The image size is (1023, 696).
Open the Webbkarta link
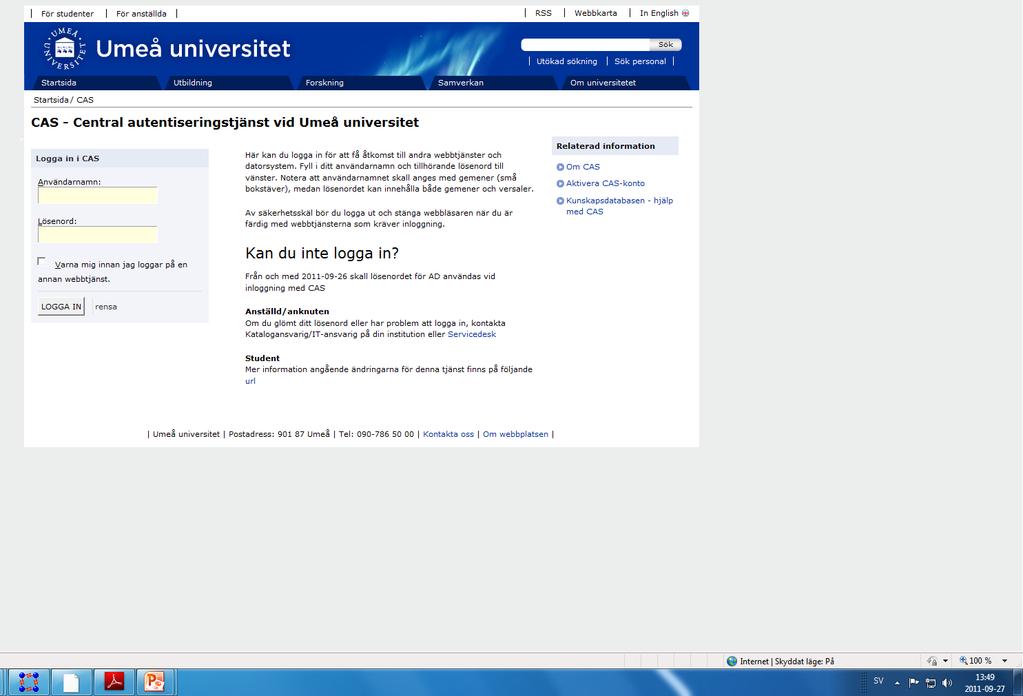(596, 13)
